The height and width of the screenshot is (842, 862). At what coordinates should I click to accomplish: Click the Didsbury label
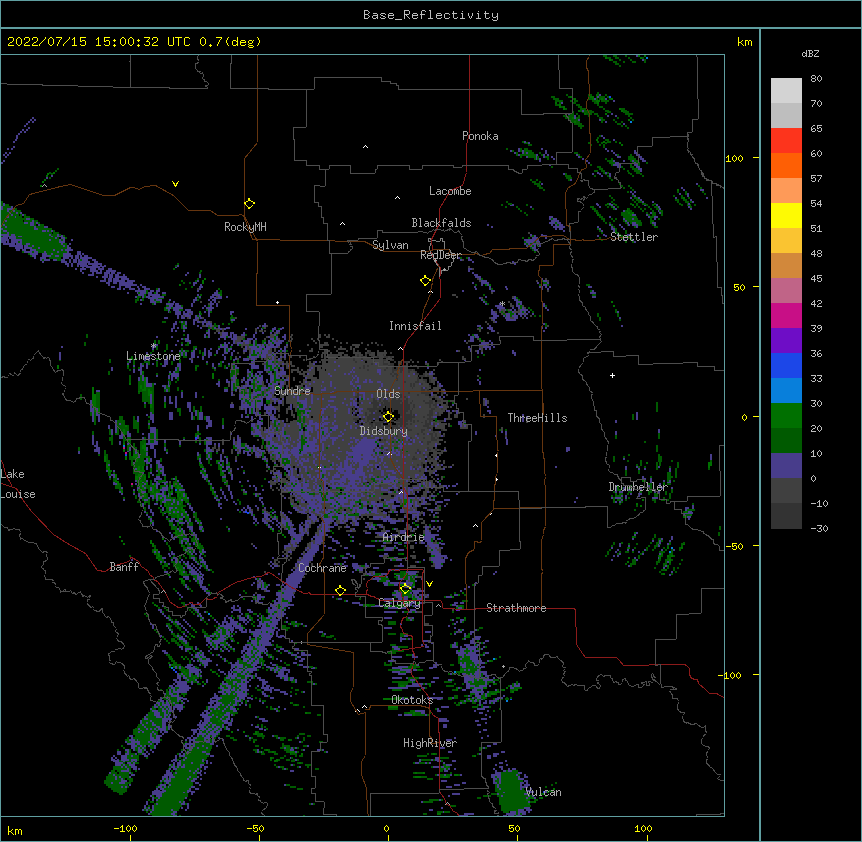pos(384,431)
